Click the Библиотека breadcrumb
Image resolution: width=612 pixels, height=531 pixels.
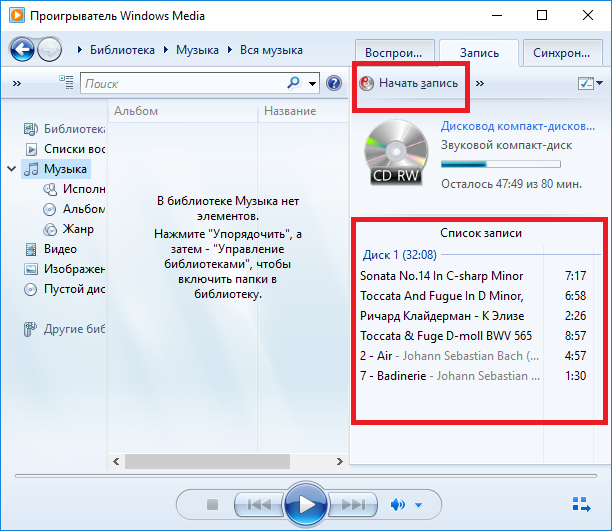(122, 50)
